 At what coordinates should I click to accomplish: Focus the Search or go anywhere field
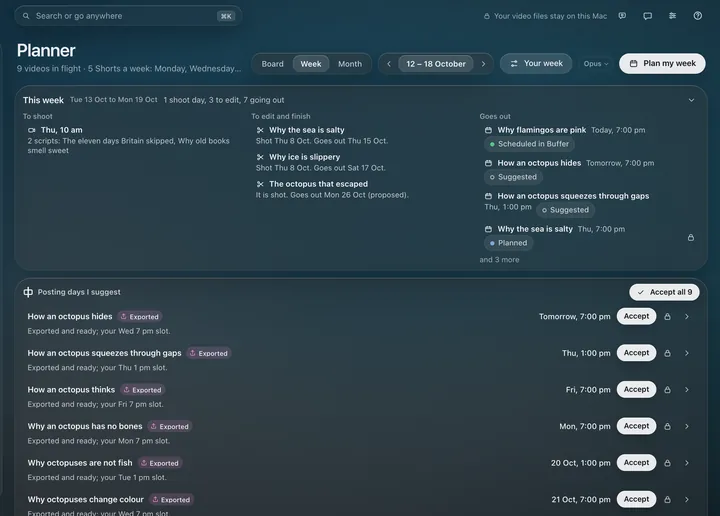pyautogui.click(x=128, y=16)
